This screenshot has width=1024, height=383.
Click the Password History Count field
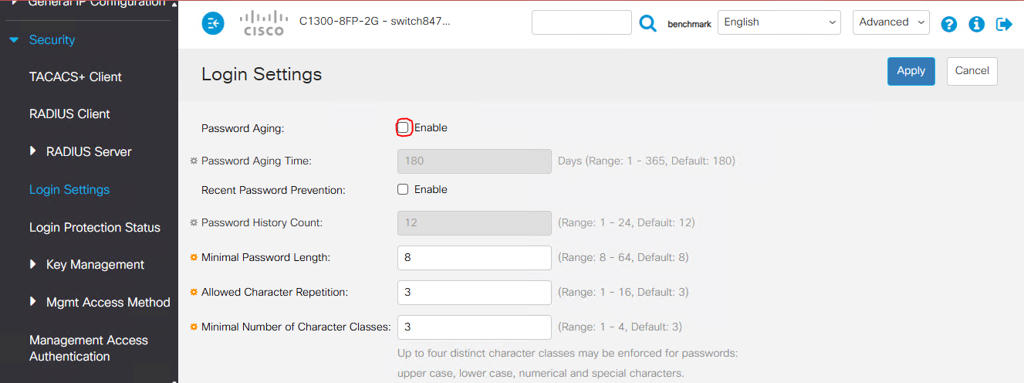pyautogui.click(x=474, y=223)
